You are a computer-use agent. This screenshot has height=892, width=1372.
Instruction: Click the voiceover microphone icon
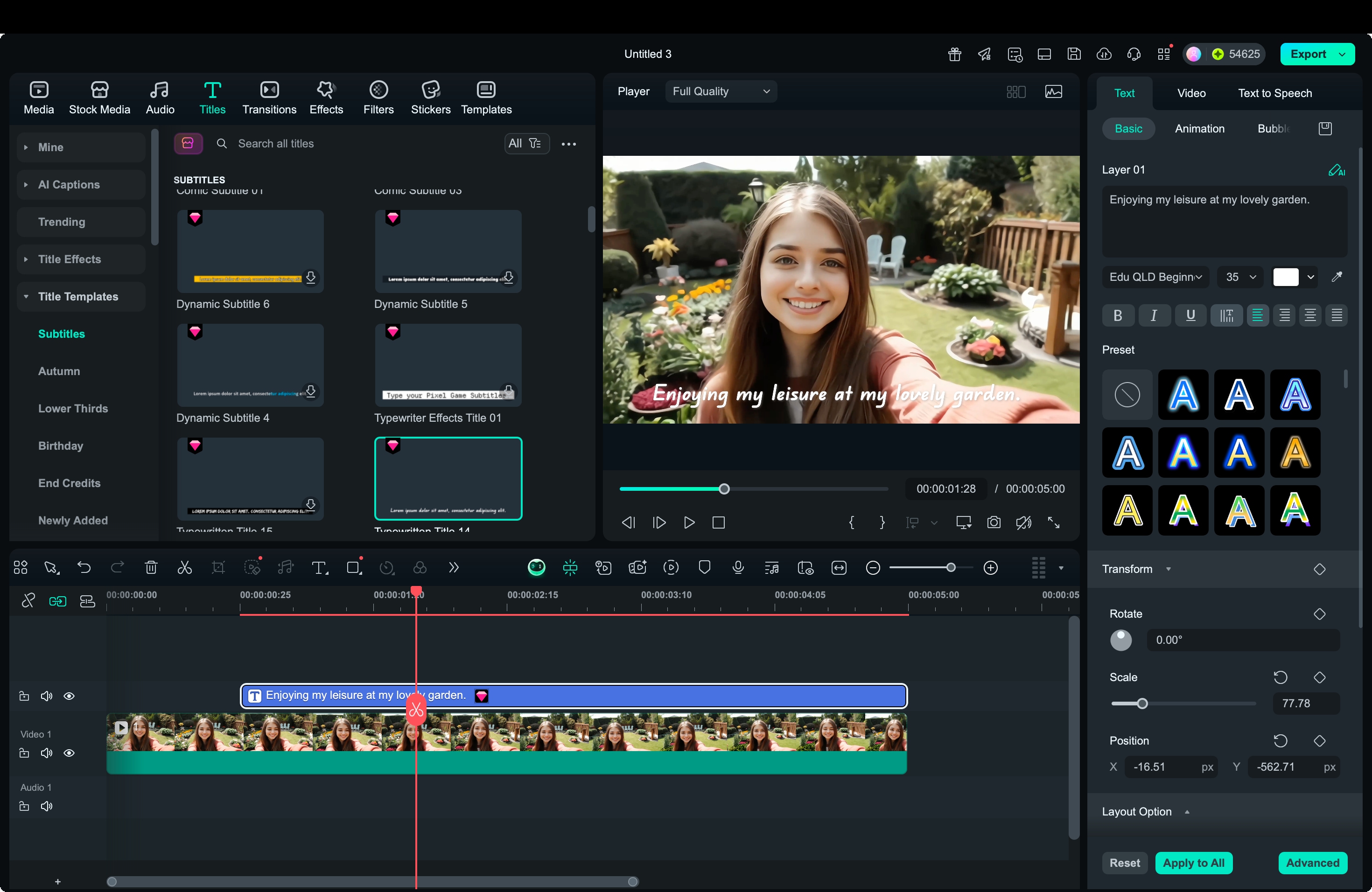[x=738, y=568]
